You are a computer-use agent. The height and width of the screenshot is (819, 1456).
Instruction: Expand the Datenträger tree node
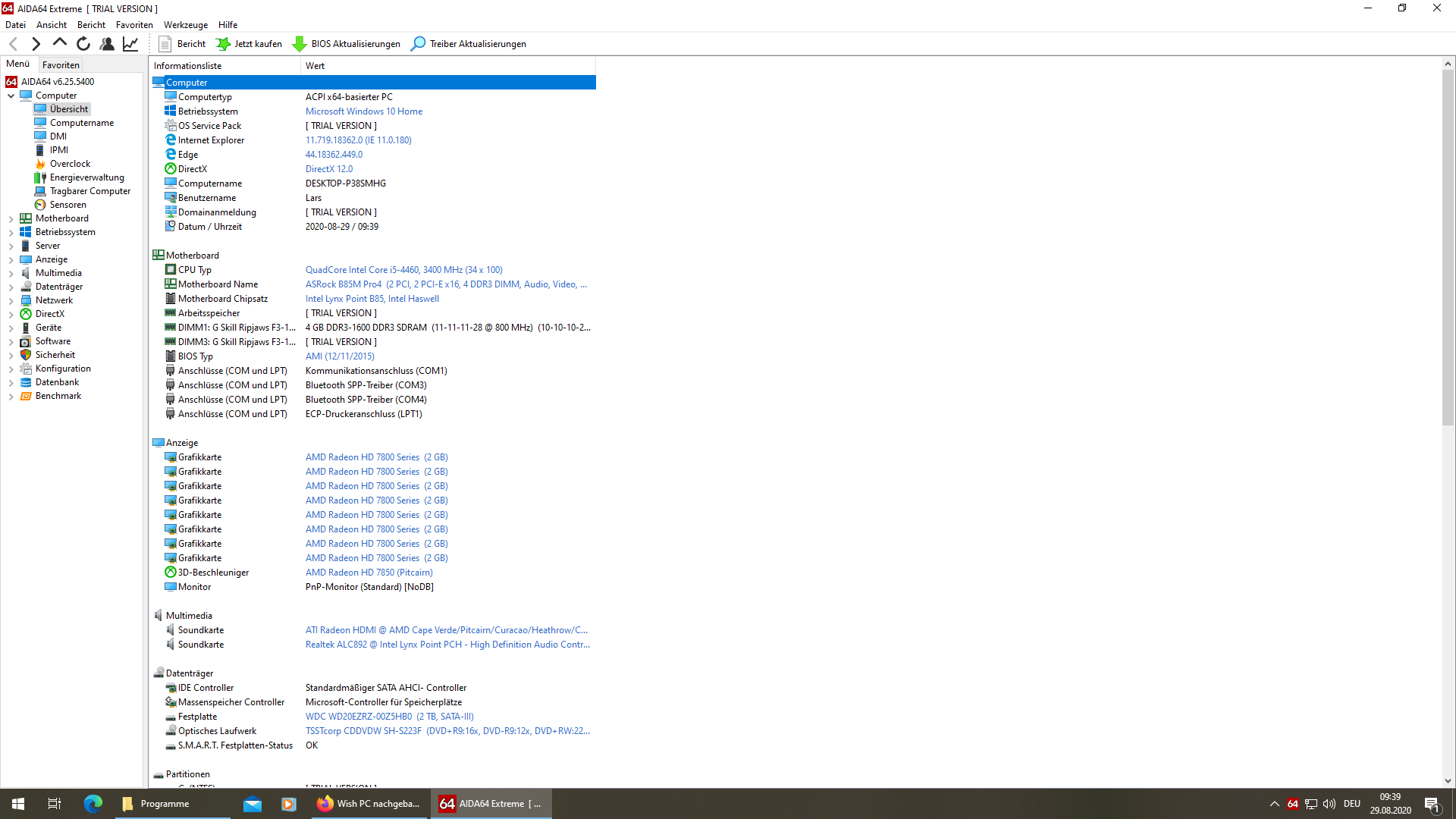click(x=11, y=287)
